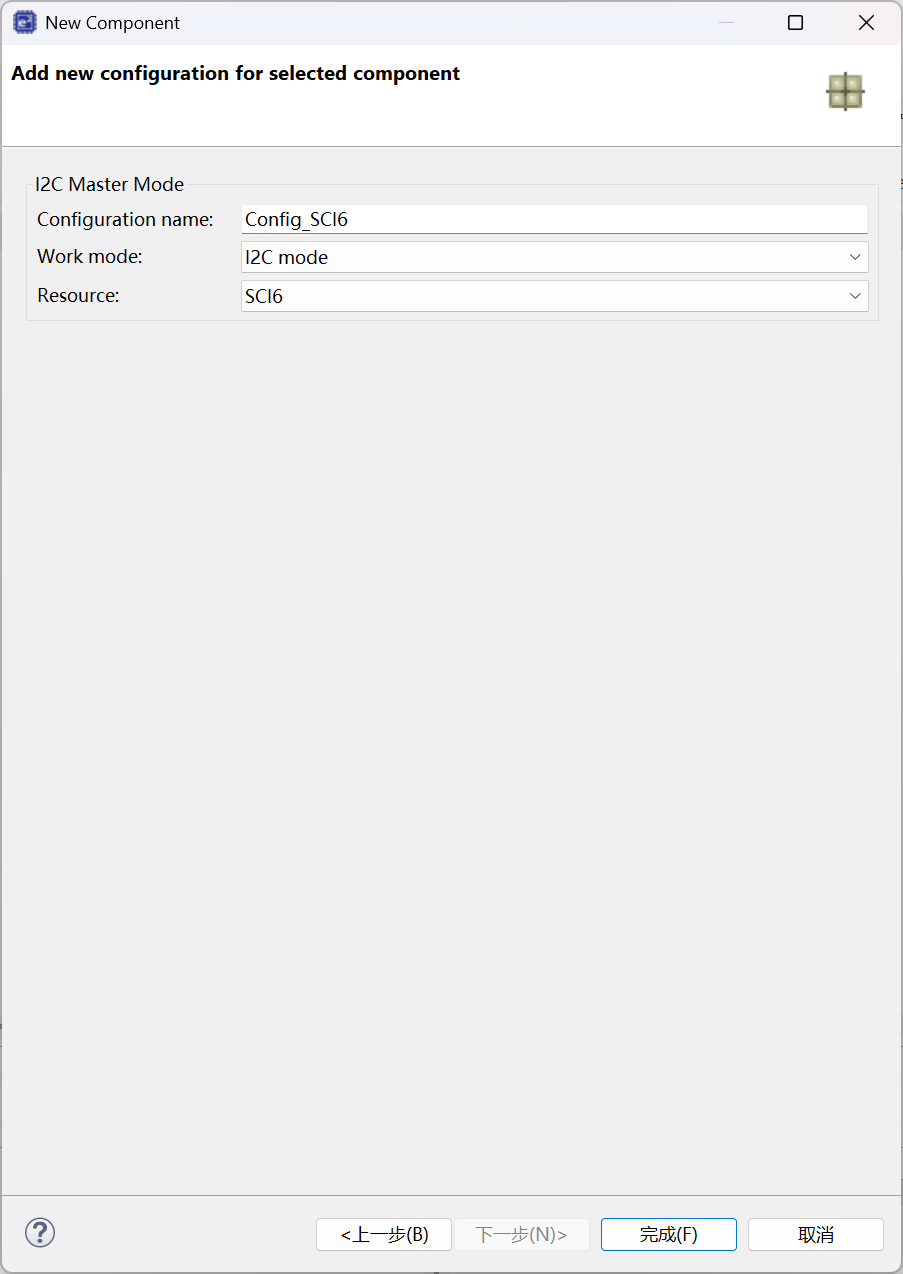The height and width of the screenshot is (1274, 903).
Task: Click the Resource dropdown chevron arrow
Action: [855, 296]
